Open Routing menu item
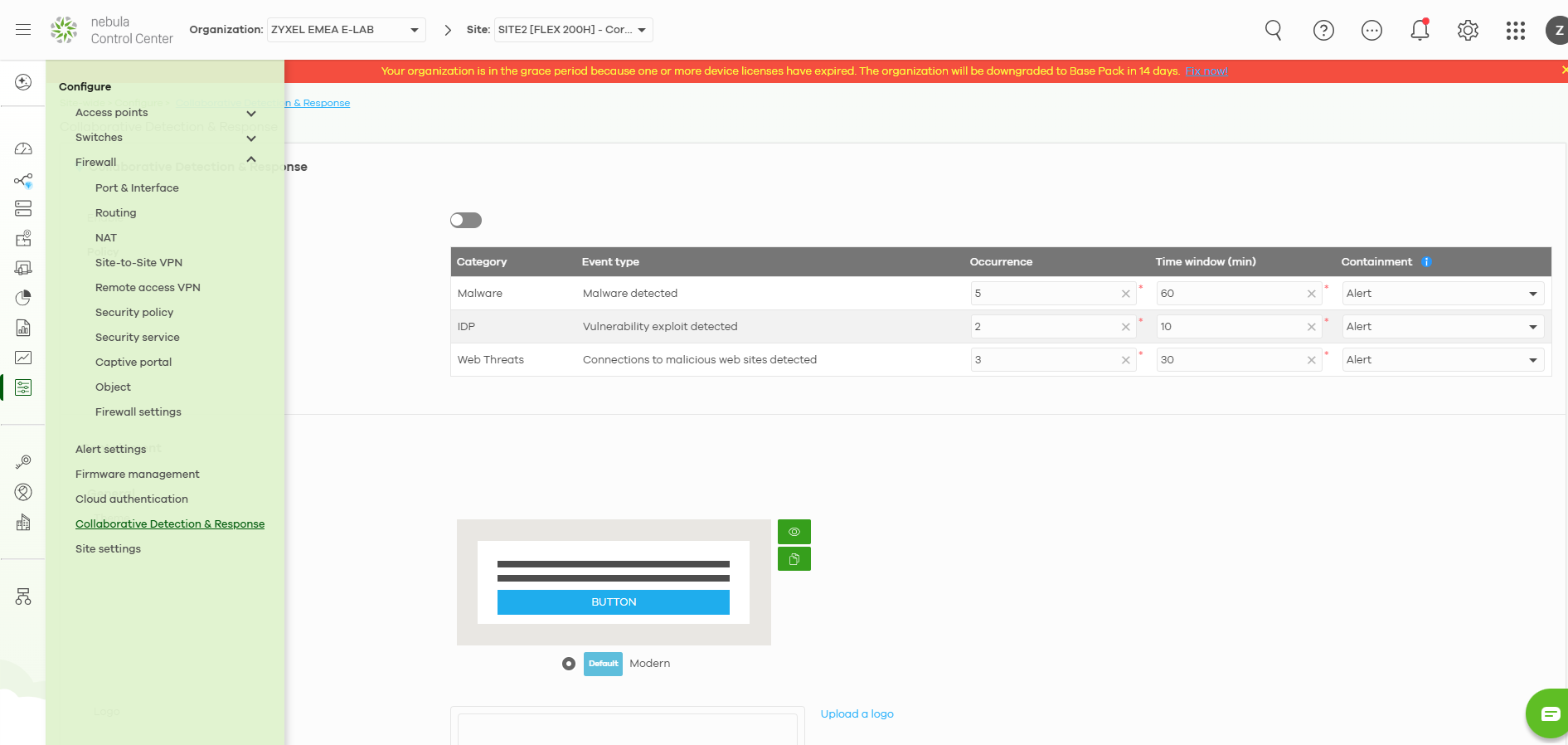 pyautogui.click(x=116, y=213)
